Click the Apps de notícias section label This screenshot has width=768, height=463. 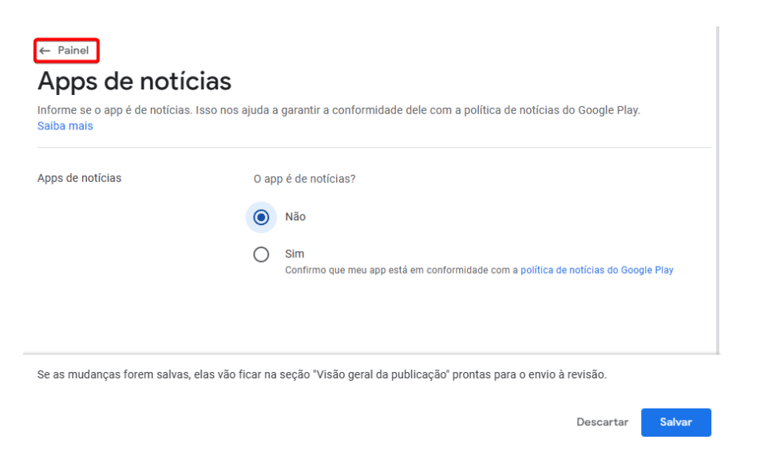(x=79, y=178)
